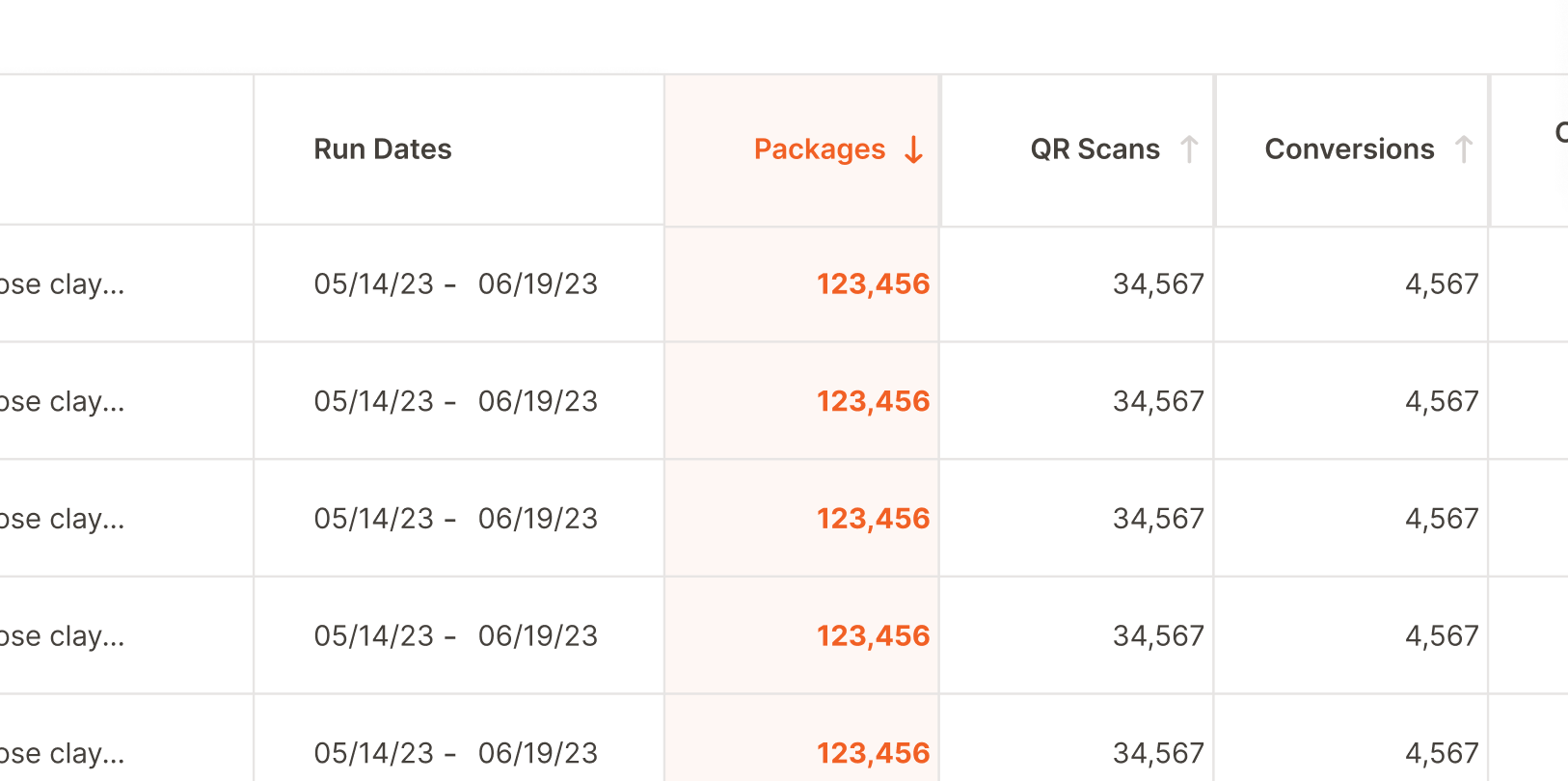Open fifth row's 123,456 Packages value
The image size is (1568, 781).
point(874,754)
